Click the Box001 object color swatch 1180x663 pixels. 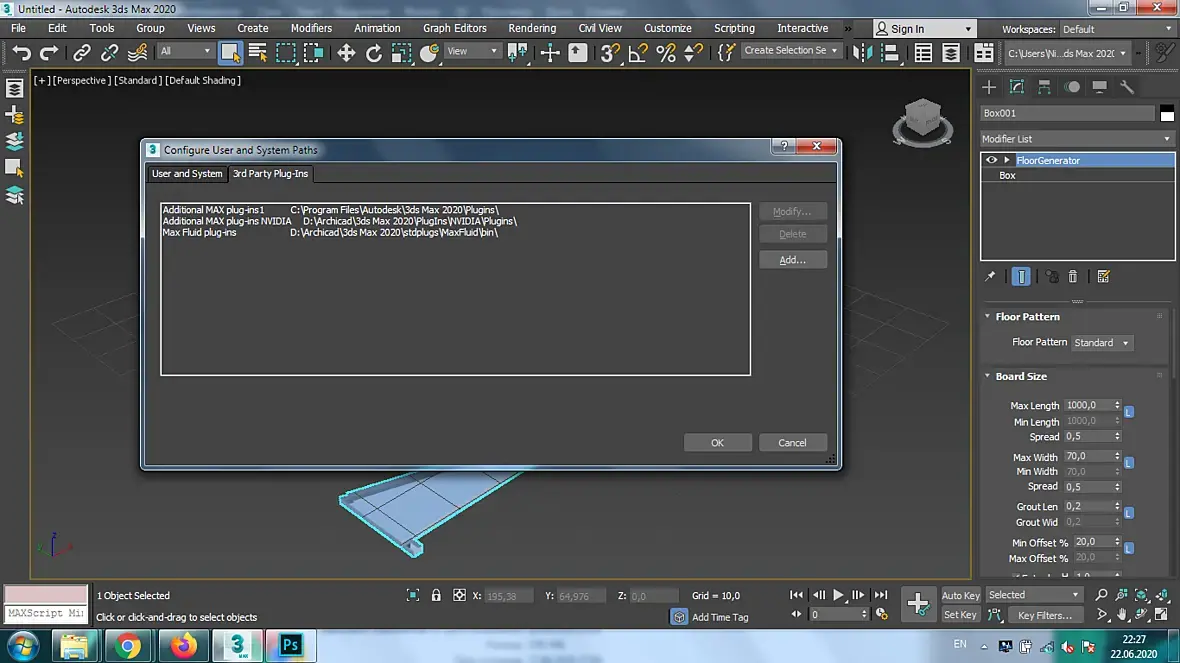click(1166, 114)
